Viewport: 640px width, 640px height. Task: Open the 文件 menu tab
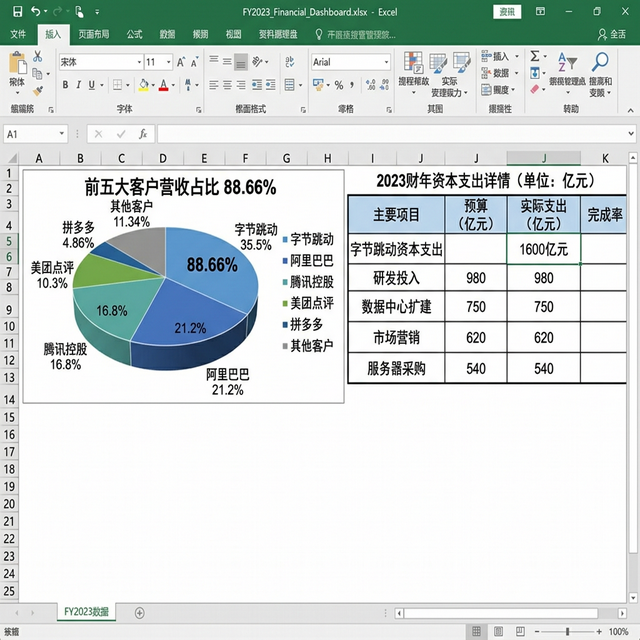click(x=18, y=34)
